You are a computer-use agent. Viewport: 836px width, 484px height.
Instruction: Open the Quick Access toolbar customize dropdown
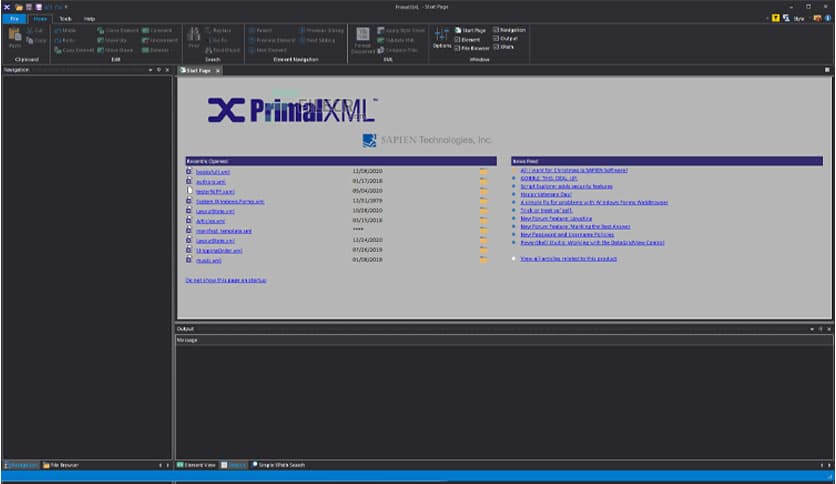(66, 7)
